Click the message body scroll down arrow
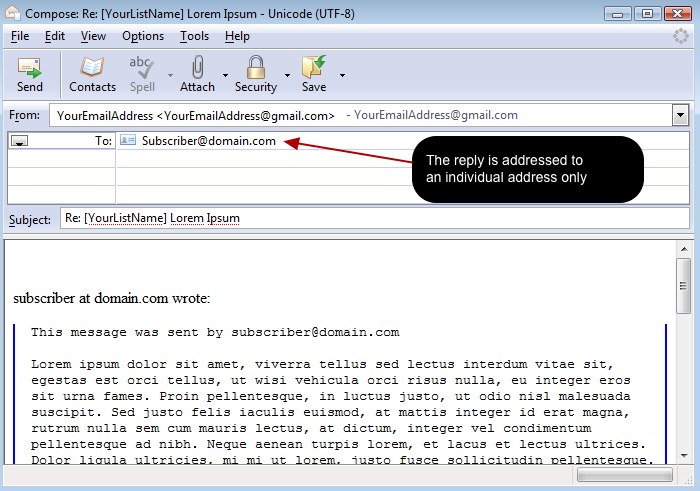The image size is (700, 491). click(683, 456)
